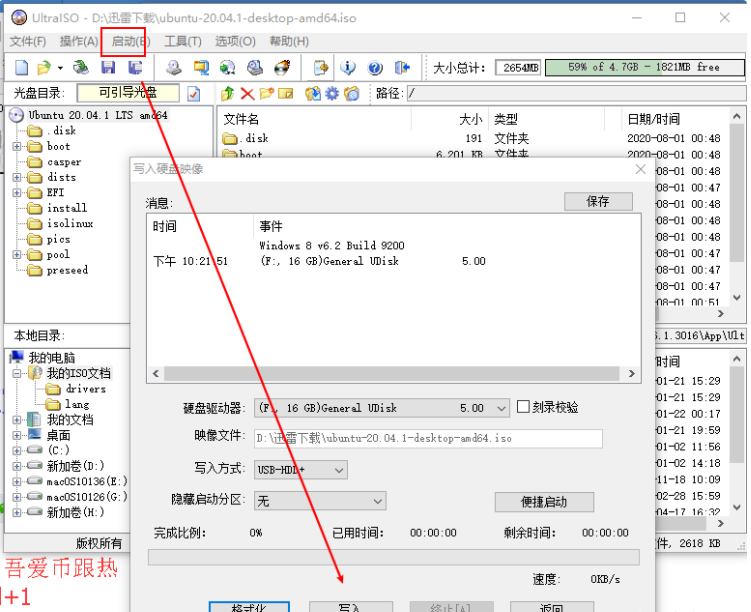
Task: Click the Open file folder icon
Action: 44,68
